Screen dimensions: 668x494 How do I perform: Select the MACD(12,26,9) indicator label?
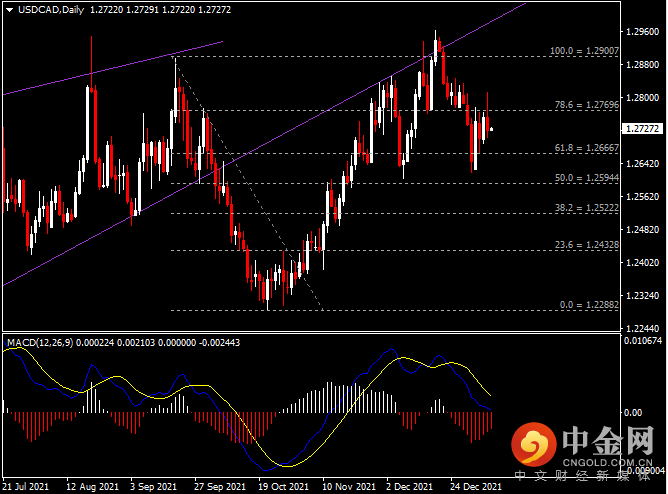[x=40, y=343]
